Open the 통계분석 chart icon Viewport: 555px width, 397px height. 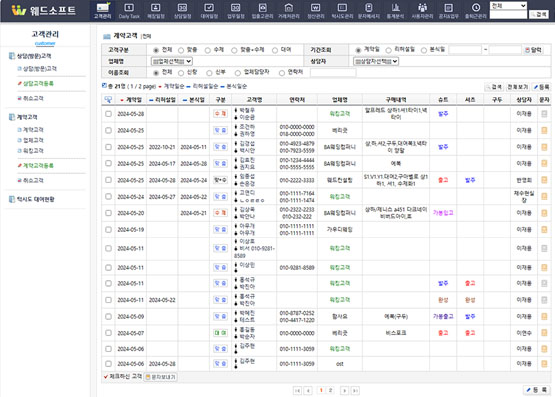pos(395,10)
